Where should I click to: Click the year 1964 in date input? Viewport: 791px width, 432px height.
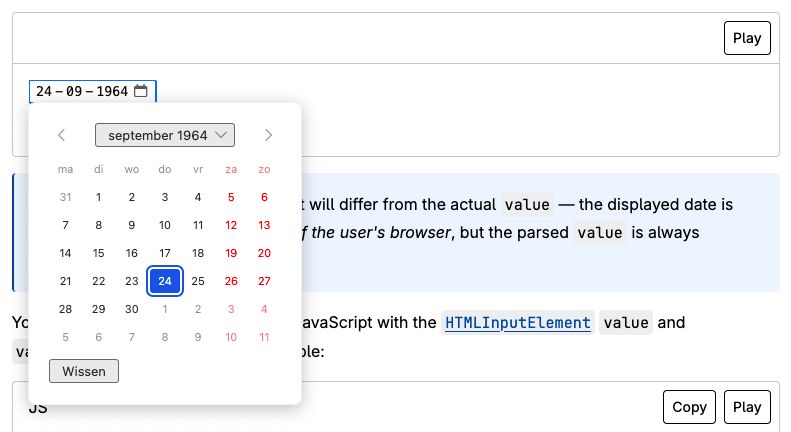112,91
